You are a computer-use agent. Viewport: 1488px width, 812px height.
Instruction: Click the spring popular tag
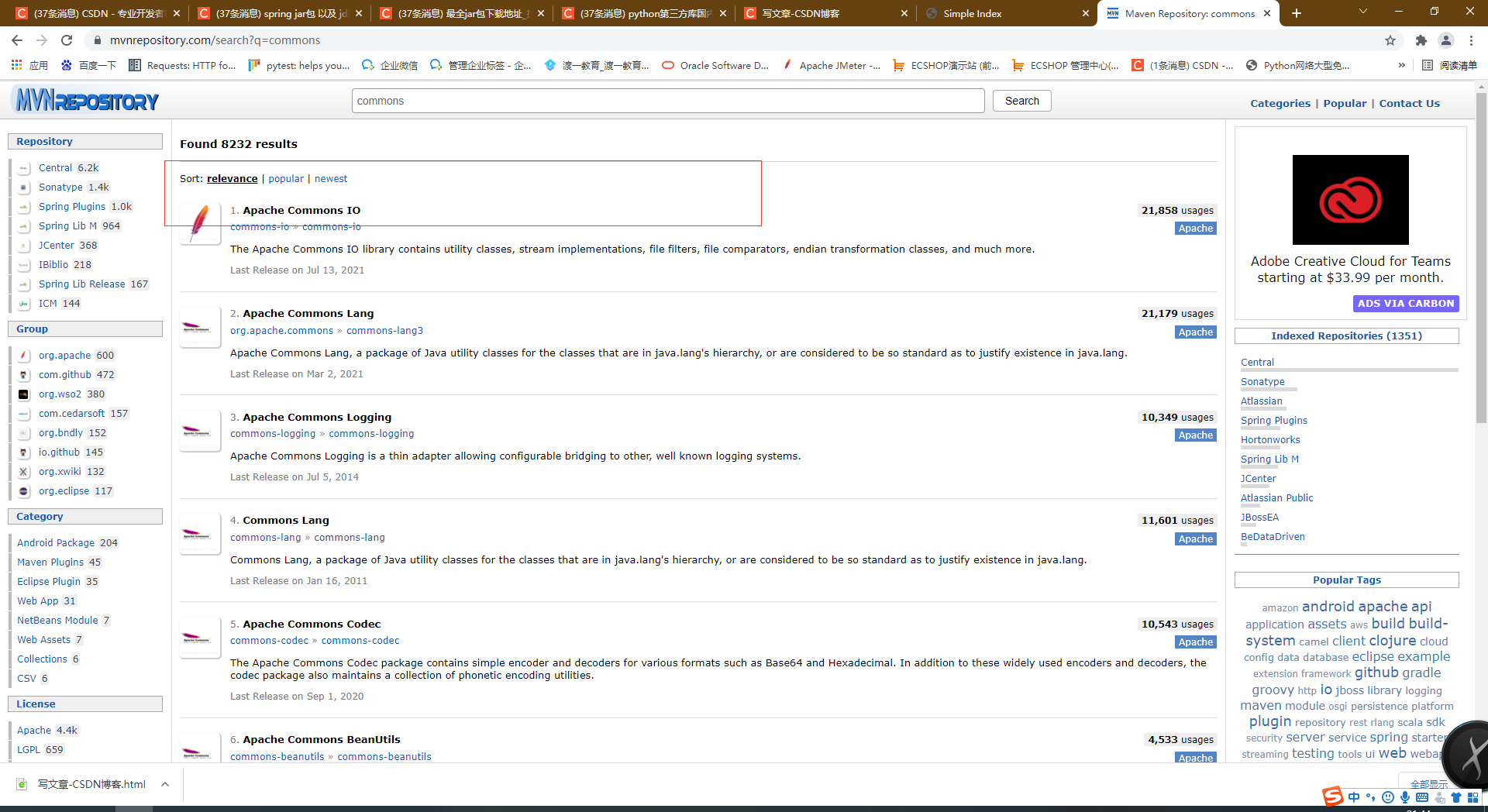point(1388,738)
